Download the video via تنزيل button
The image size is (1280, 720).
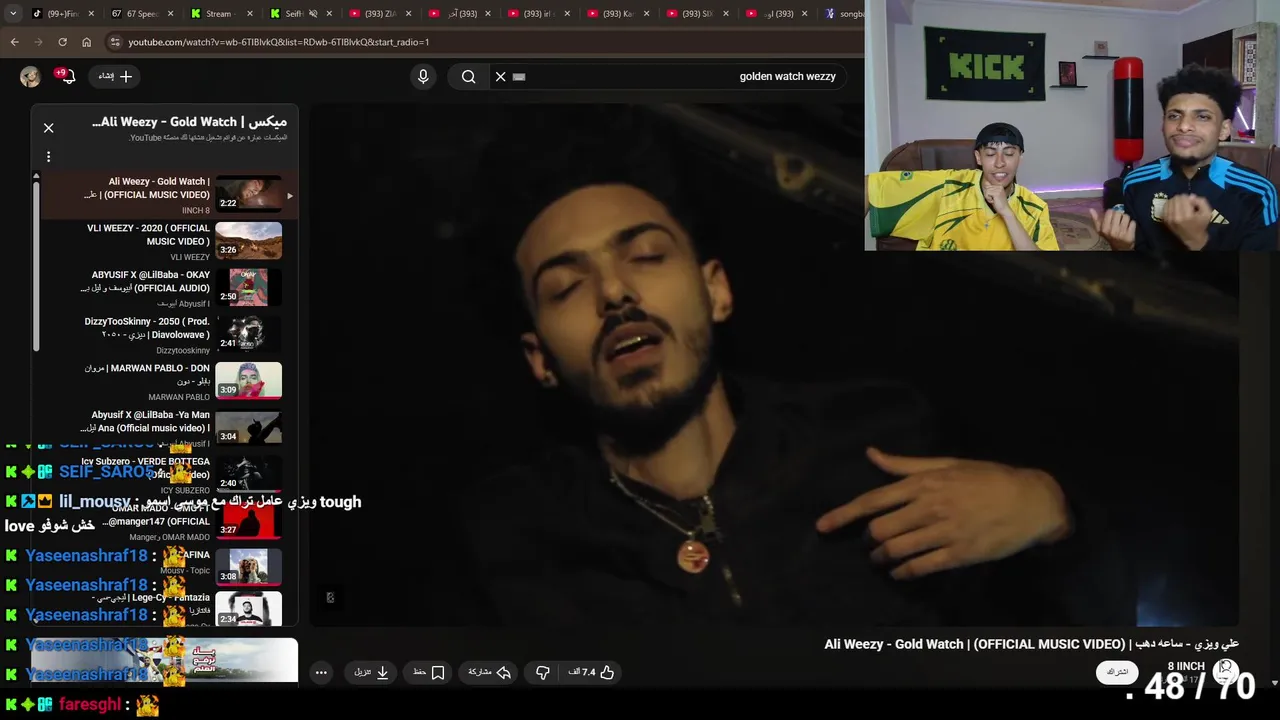[x=372, y=673]
